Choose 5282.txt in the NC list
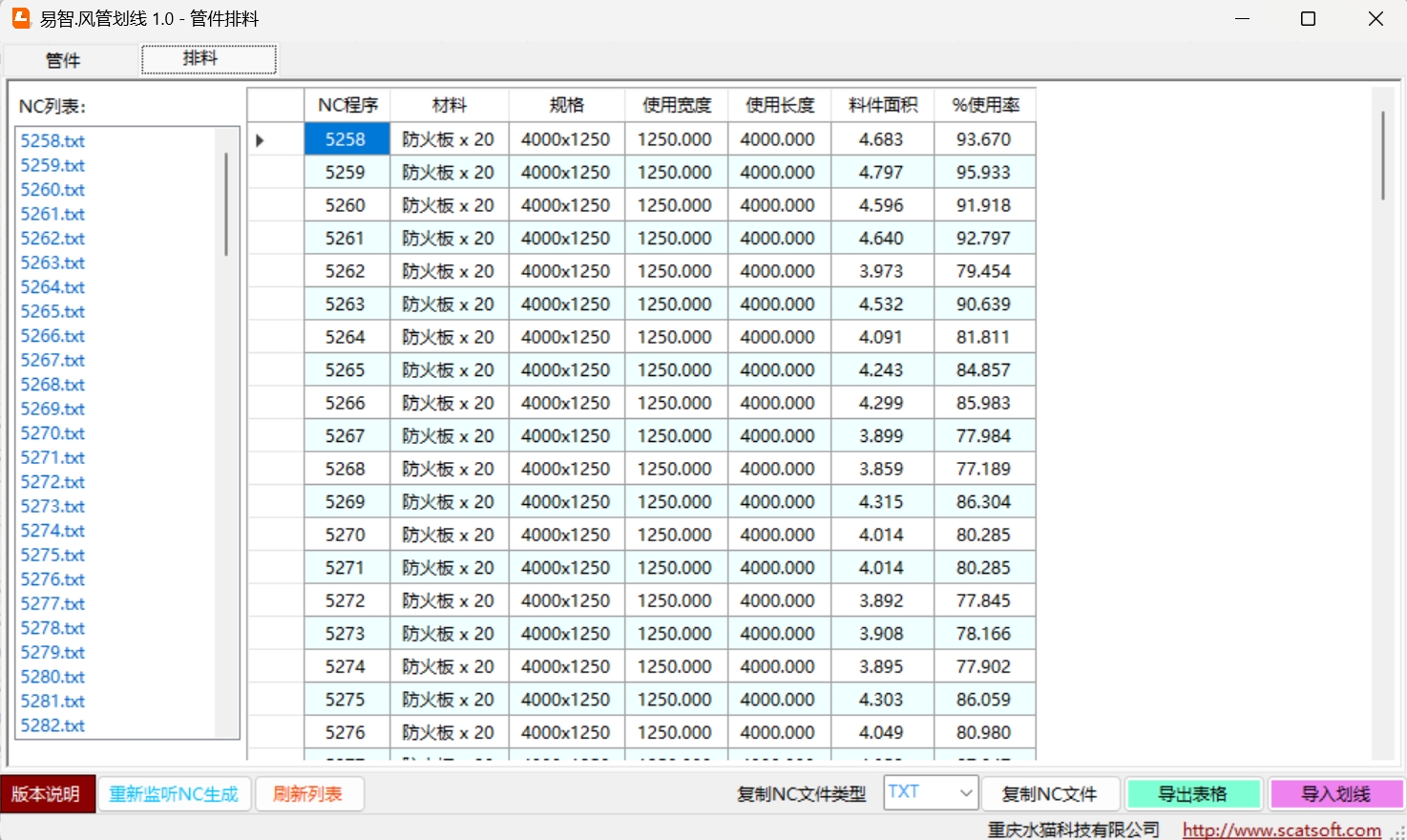Viewport: 1407px width, 840px height. click(x=53, y=725)
